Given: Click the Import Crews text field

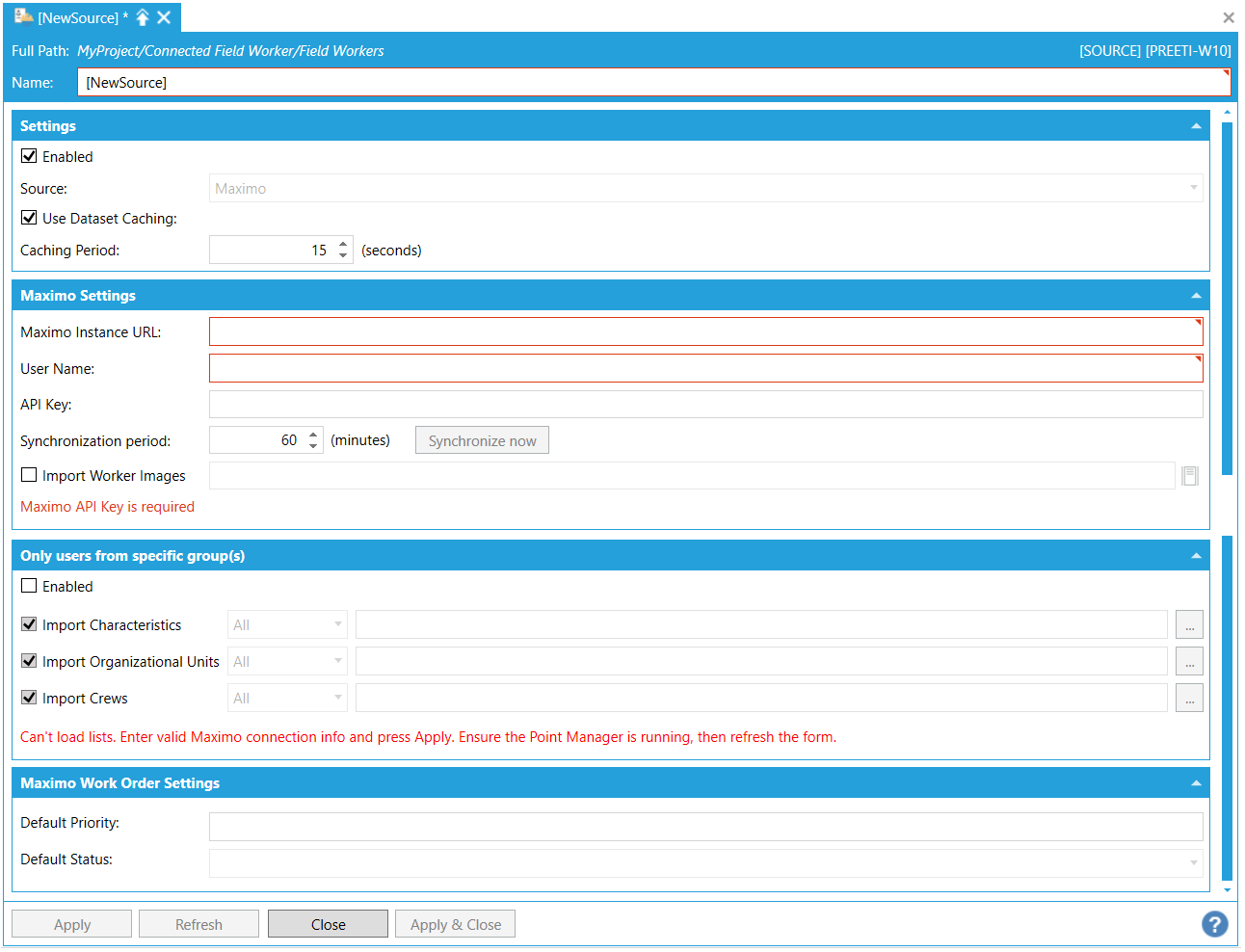Looking at the screenshot, I should (x=761, y=698).
